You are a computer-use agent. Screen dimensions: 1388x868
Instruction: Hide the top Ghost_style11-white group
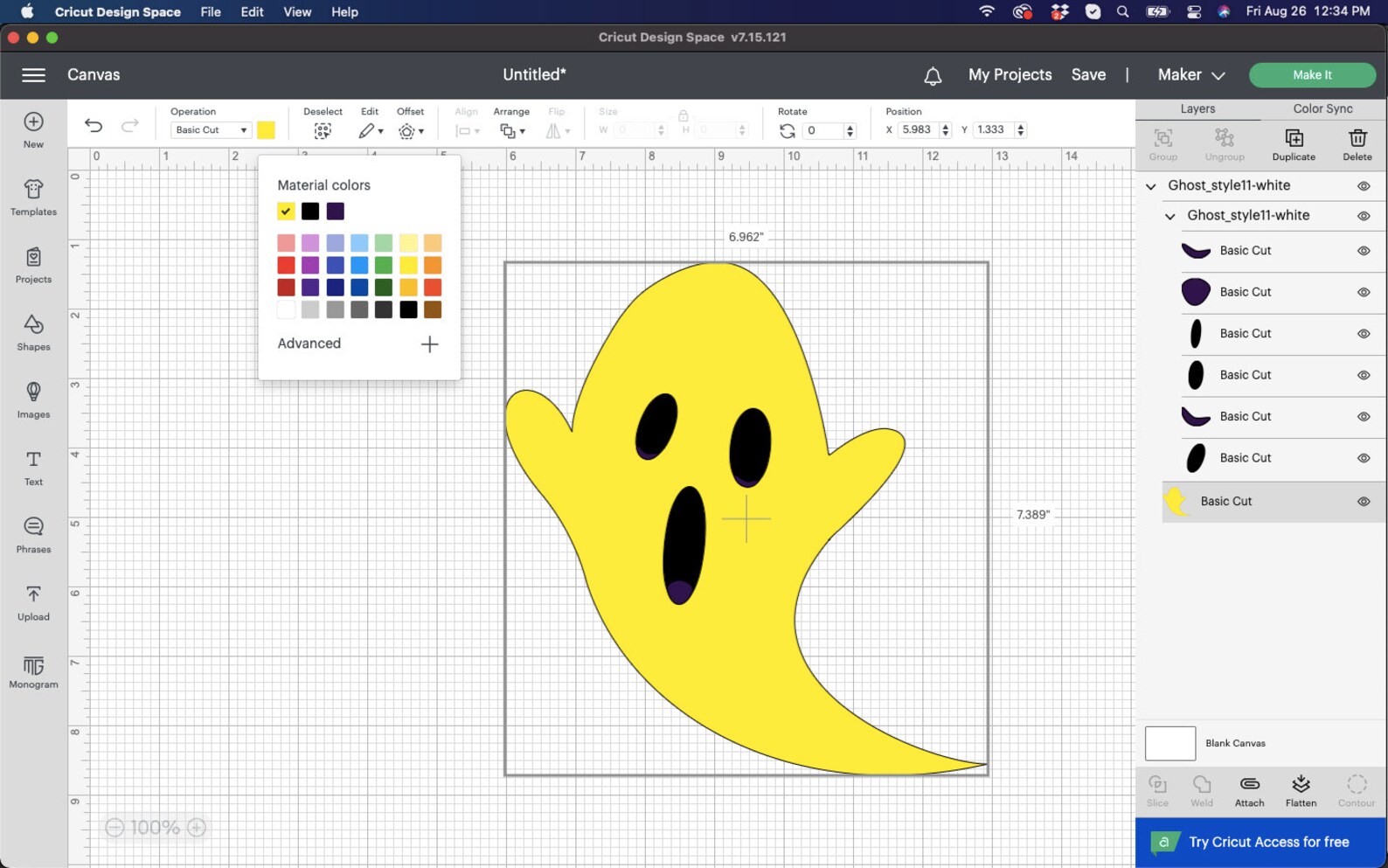pos(1364,186)
